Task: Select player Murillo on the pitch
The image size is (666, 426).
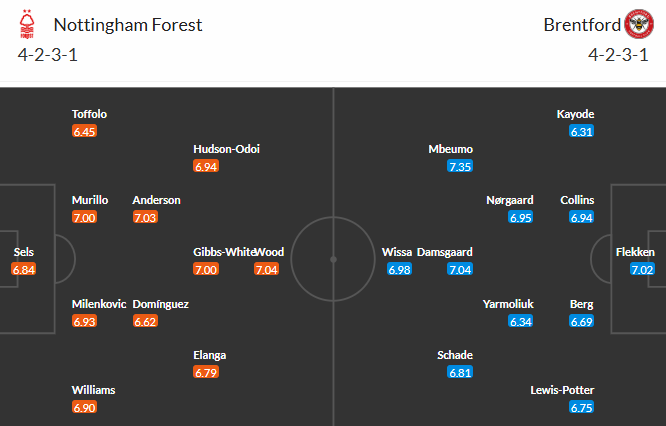Action: [90, 200]
